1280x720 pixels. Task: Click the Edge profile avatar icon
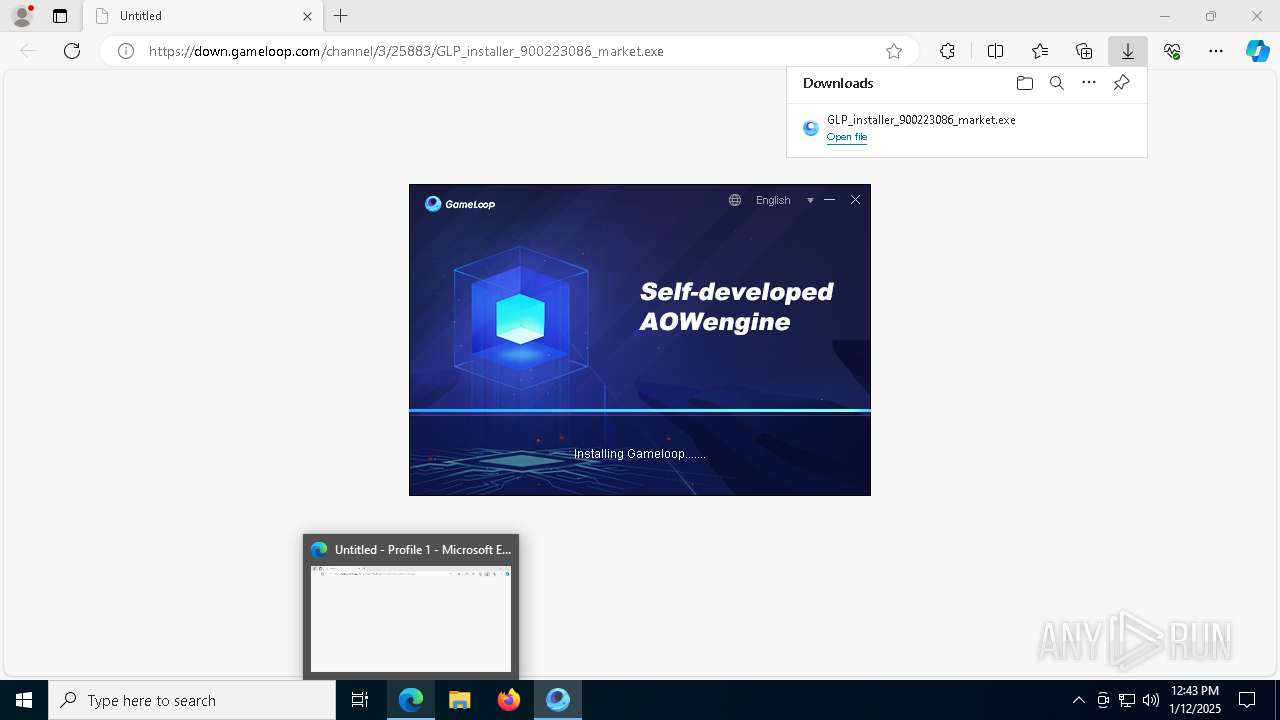tap(22, 16)
